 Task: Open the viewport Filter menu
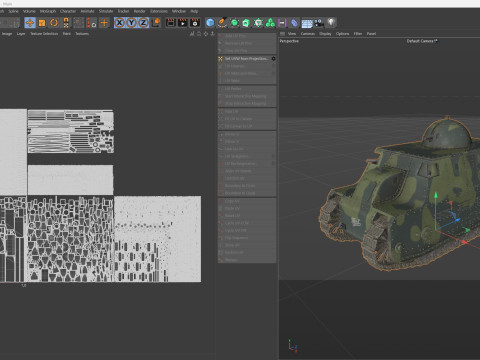(358, 34)
